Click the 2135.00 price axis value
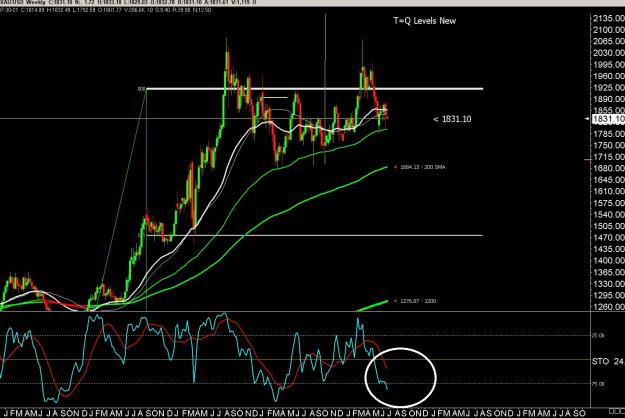The width and height of the screenshot is (625, 418). 609,18
